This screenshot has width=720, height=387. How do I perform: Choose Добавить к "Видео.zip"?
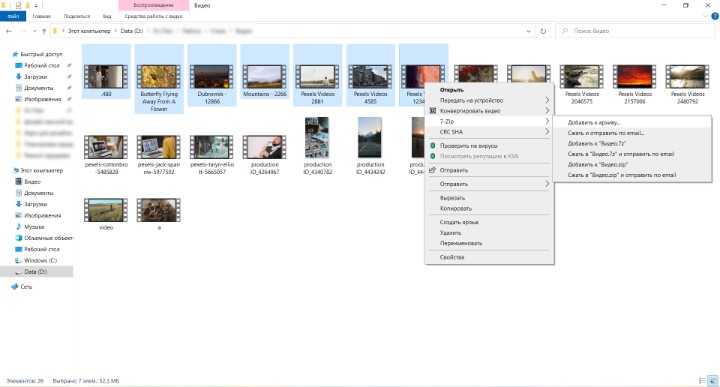click(633, 164)
